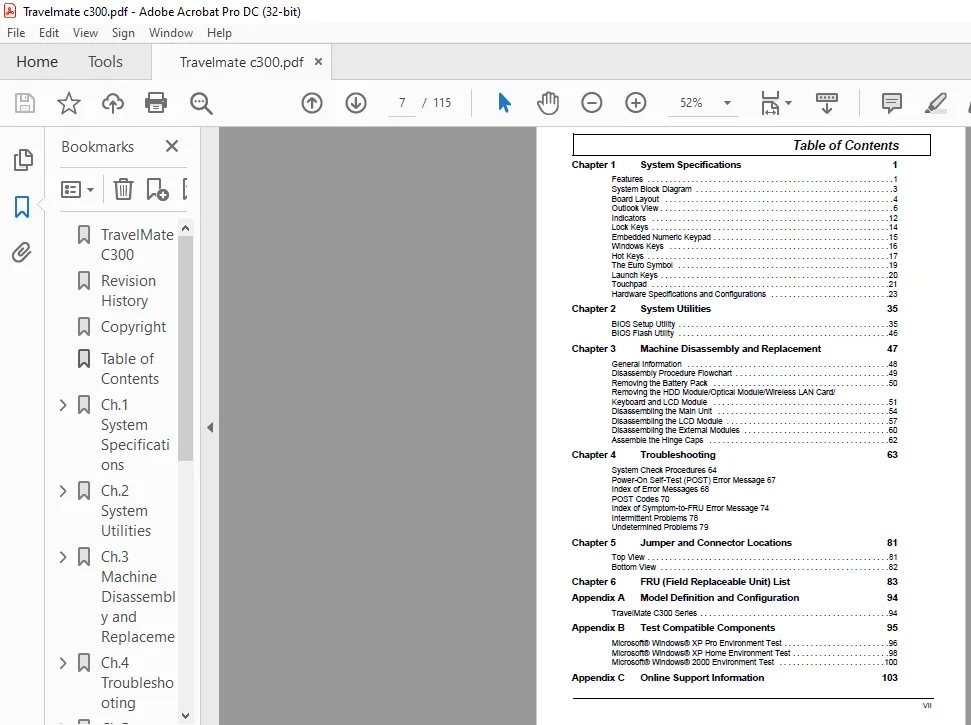
Task: Open the Help menu
Action: pyautogui.click(x=219, y=33)
